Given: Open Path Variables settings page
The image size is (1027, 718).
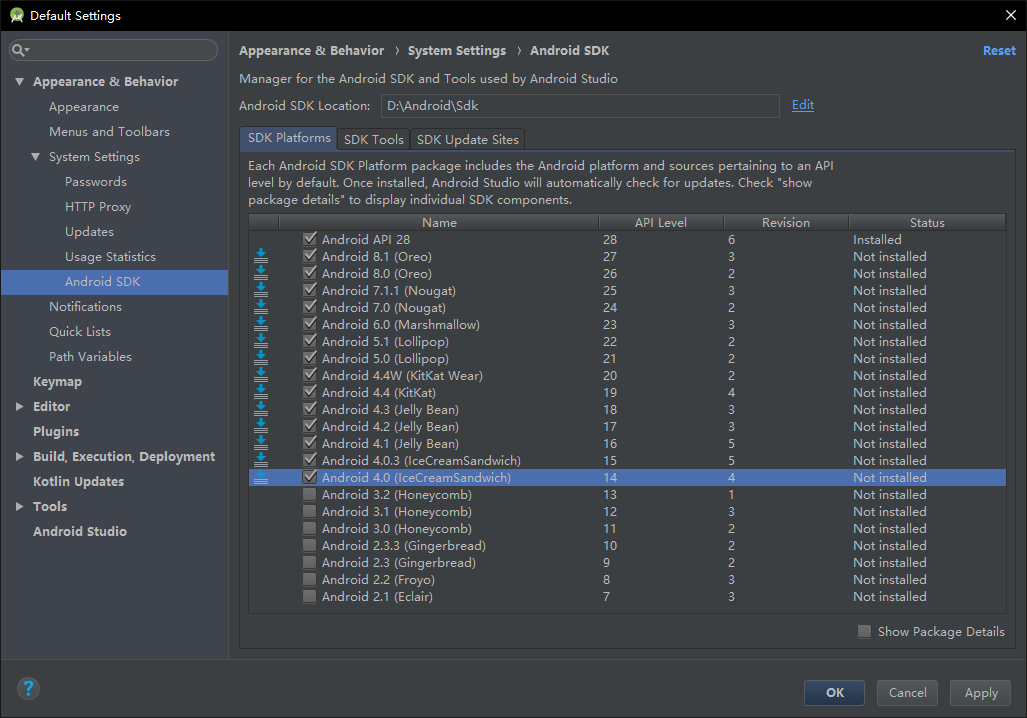Looking at the screenshot, I should pos(90,356).
